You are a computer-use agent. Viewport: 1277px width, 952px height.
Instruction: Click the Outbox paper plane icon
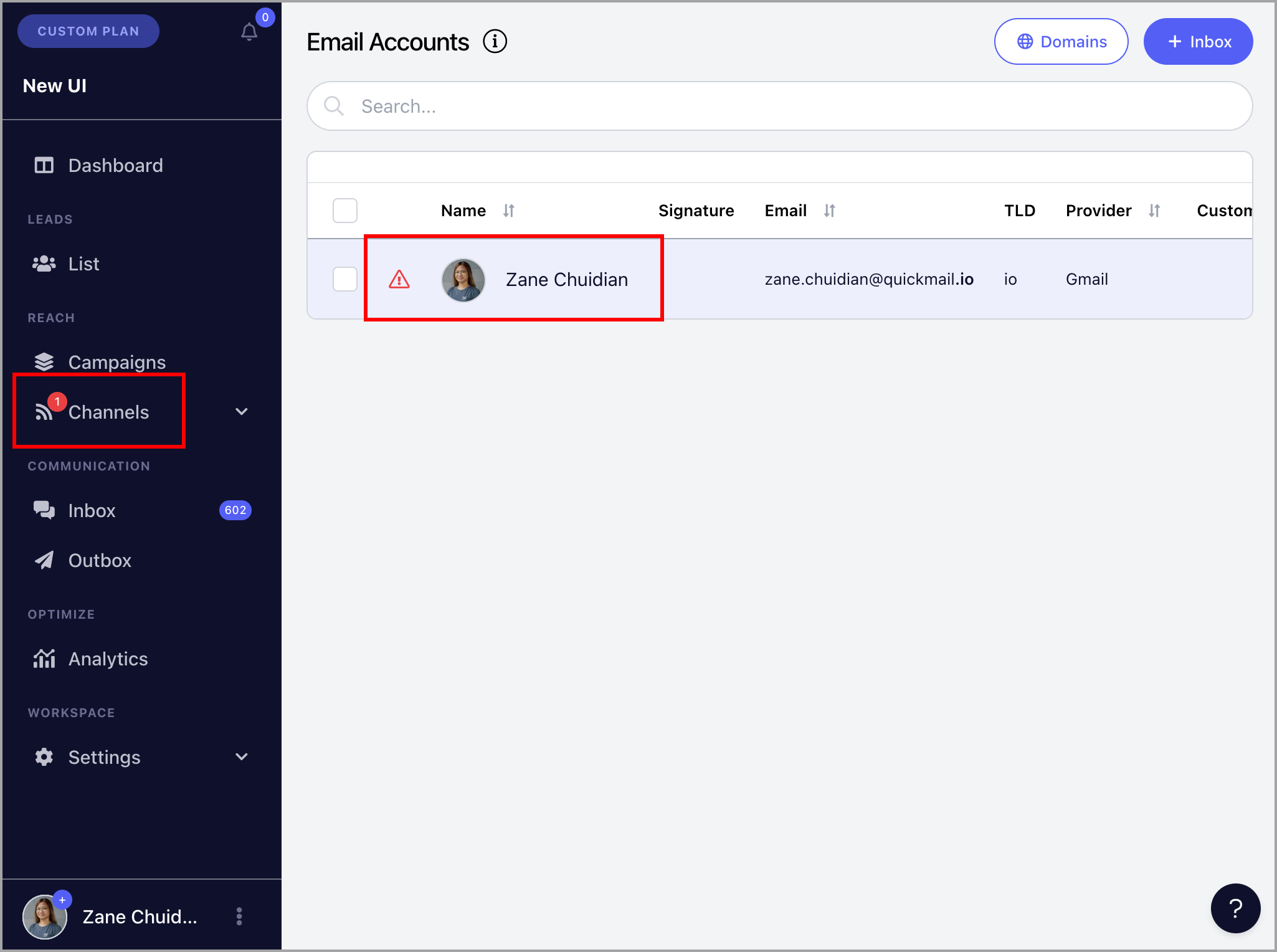(44, 560)
